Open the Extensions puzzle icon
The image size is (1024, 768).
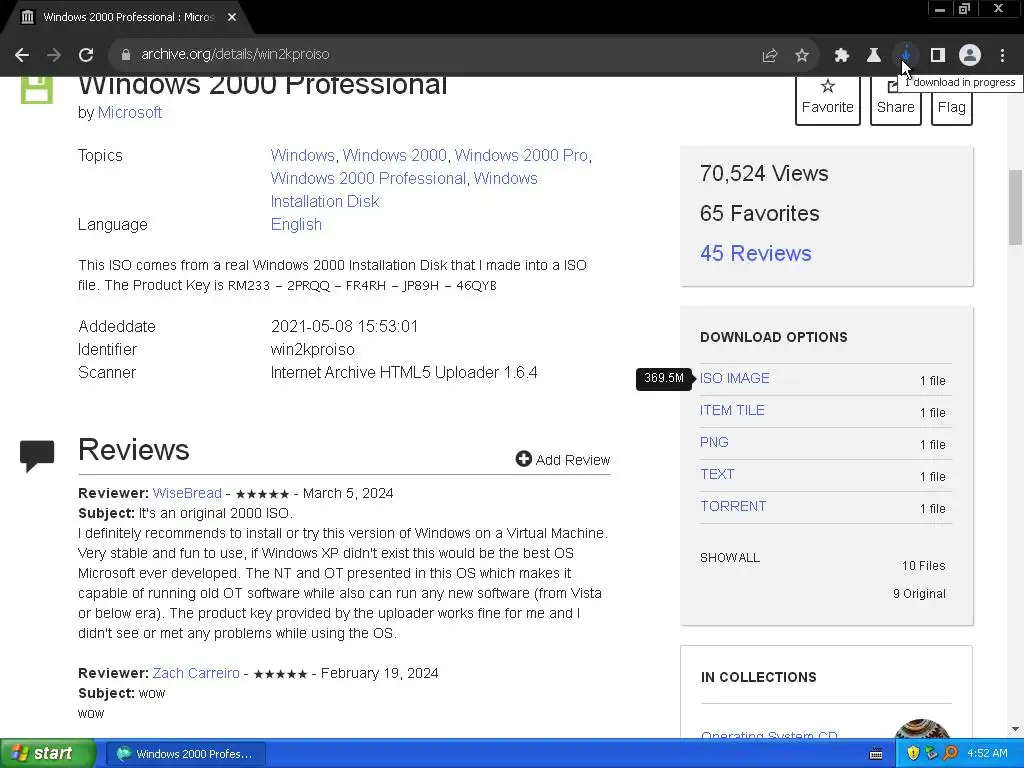[842, 56]
